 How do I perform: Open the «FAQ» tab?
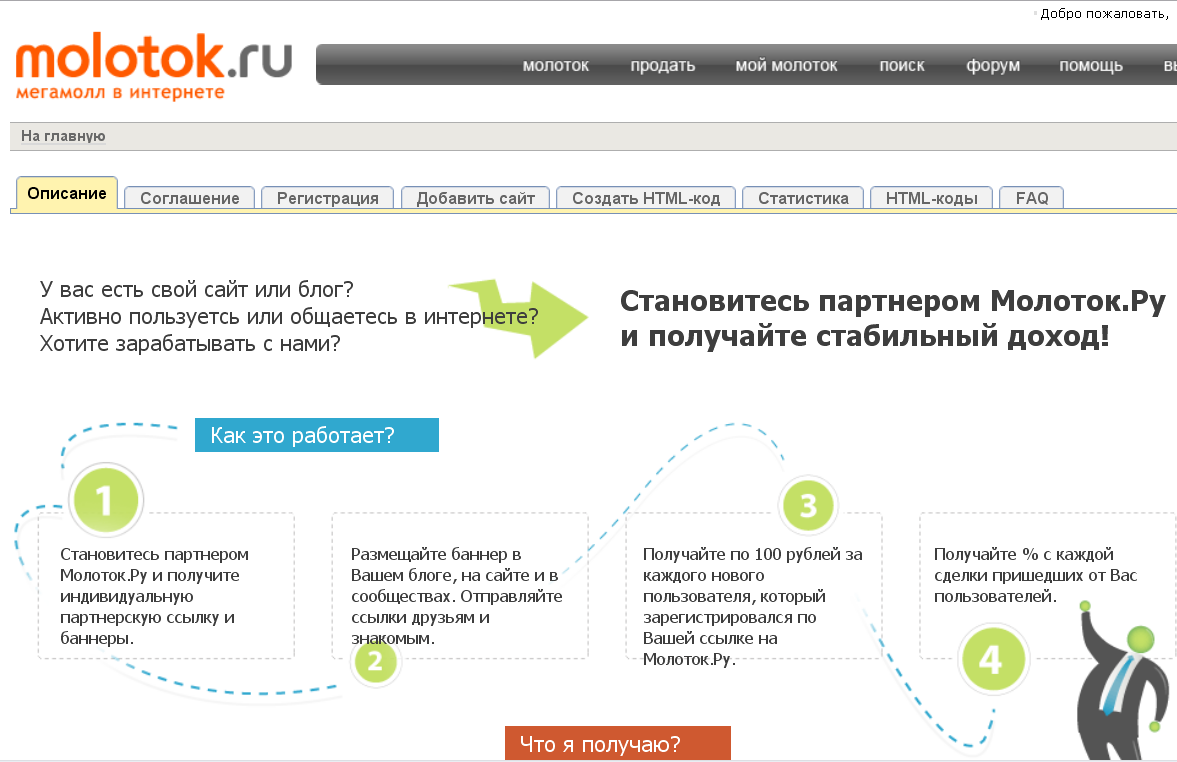(x=1032, y=198)
